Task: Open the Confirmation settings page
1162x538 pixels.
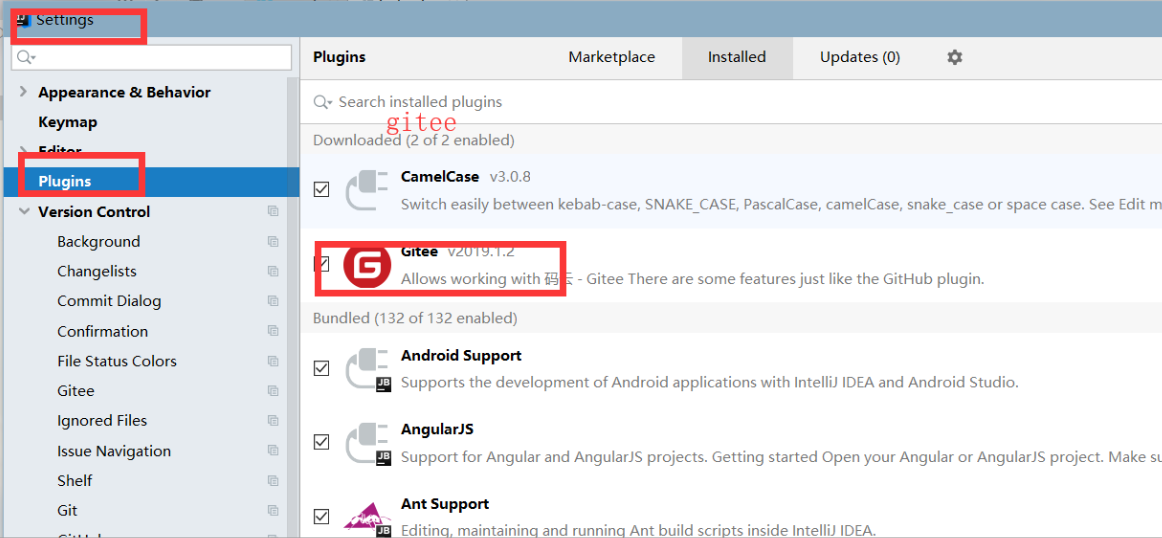Action: 102,331
